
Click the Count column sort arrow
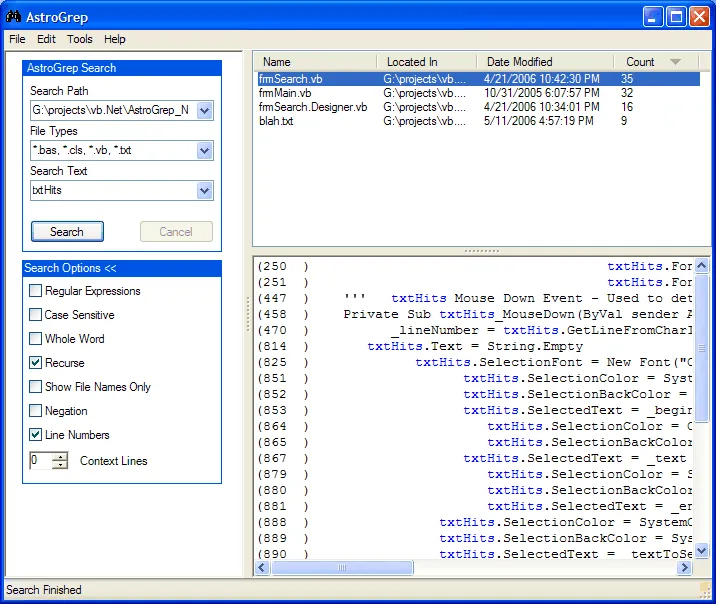click(675, 62)
